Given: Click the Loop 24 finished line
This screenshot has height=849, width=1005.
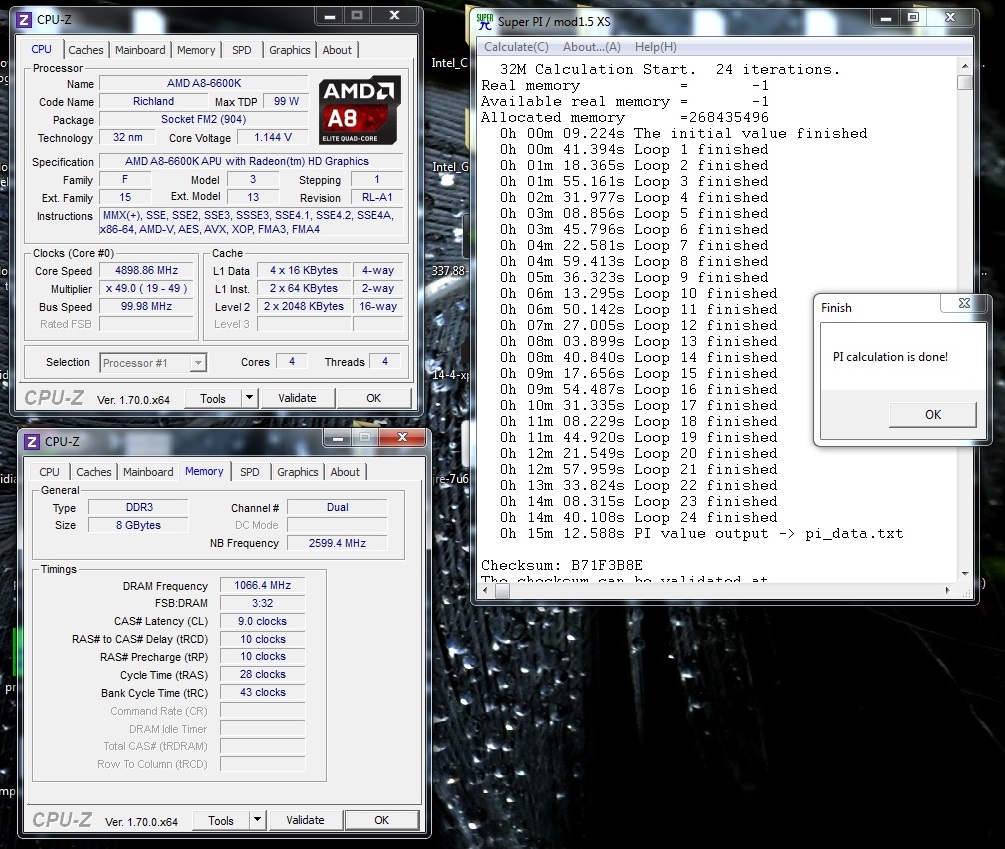Looking at the screenshot, I should tap(638, 517).
